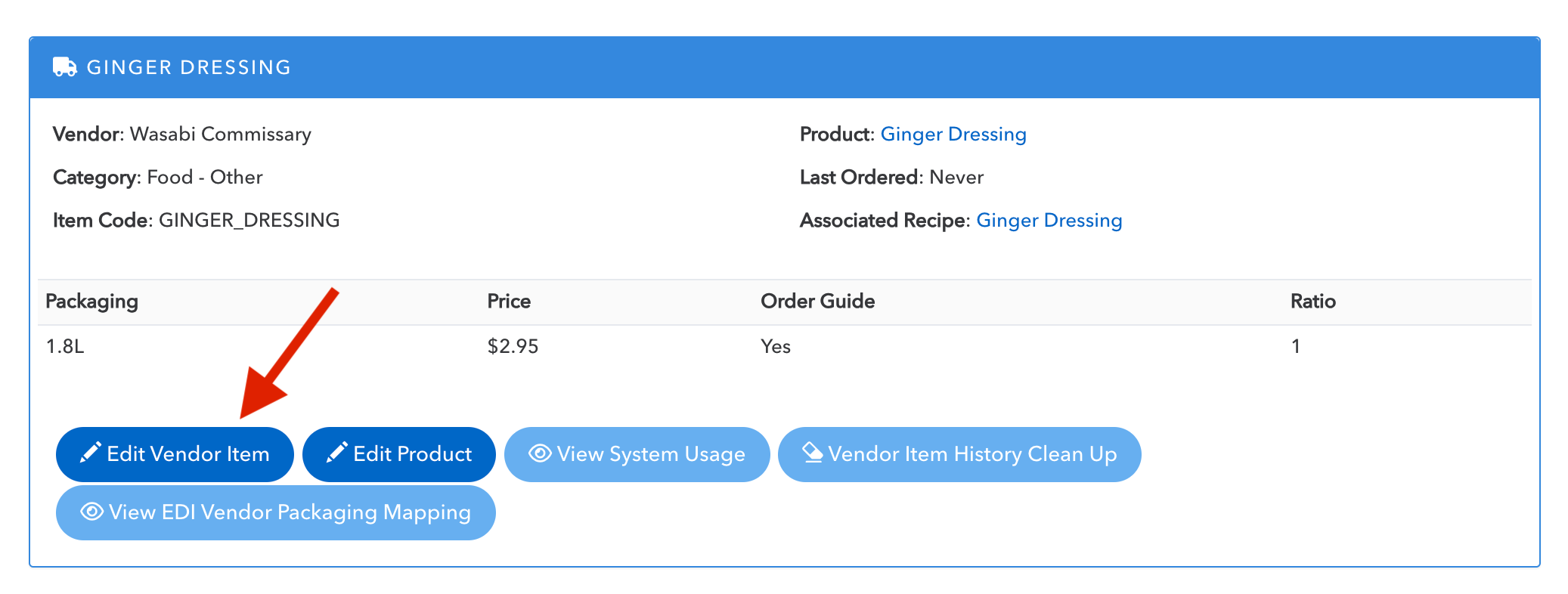Image resolution: width=1568 pixels, height=594 pixels.
Task: Click eraser icon on Vendor Item History Clean Up
Action: 813,453
